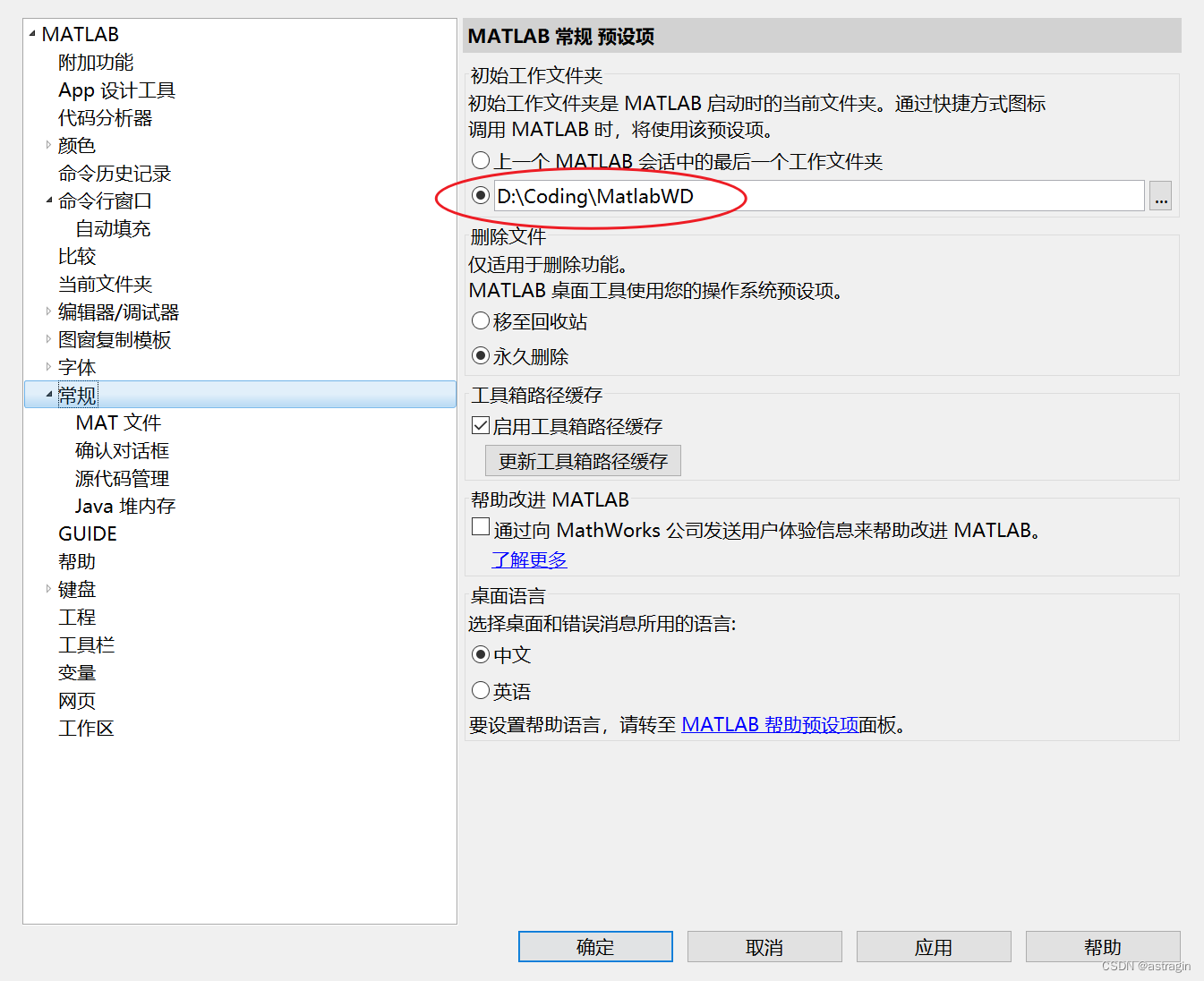Screen dimensions: 1204x981
Task: Open the MATLAB 帮助预设项 link
Action: pos(770,724)
